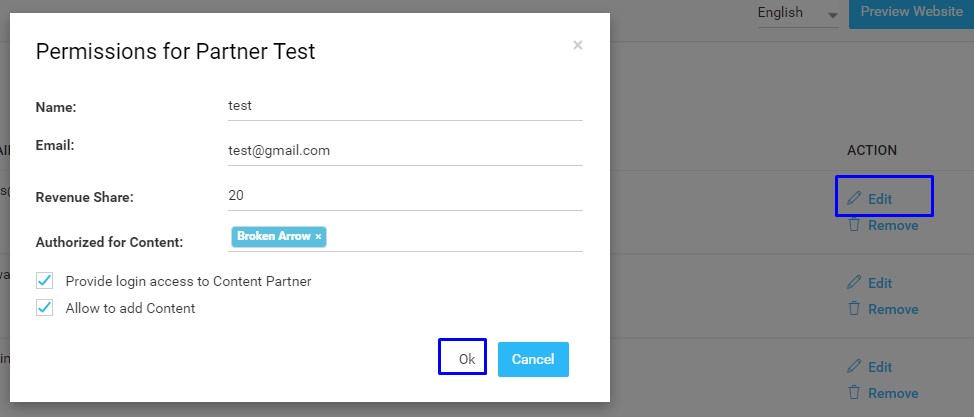This screenshot has height=417, width=974.
Task: Click the Cancel button
Action: click(533, 359)
